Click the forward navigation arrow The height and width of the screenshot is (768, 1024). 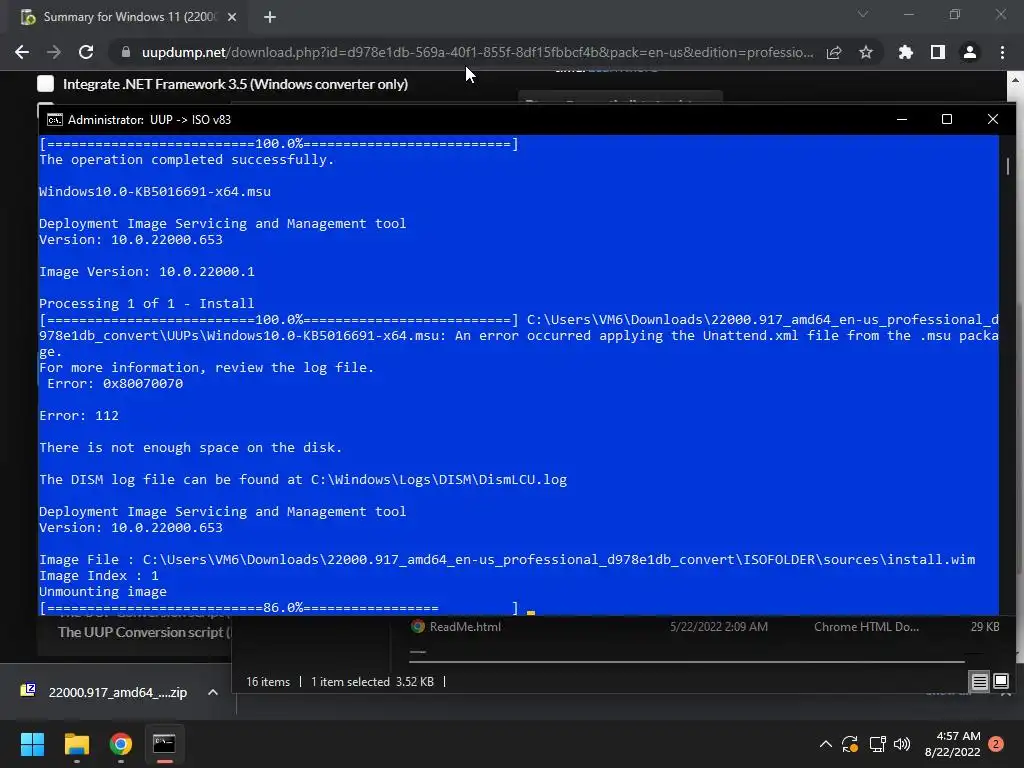[54, 52]
